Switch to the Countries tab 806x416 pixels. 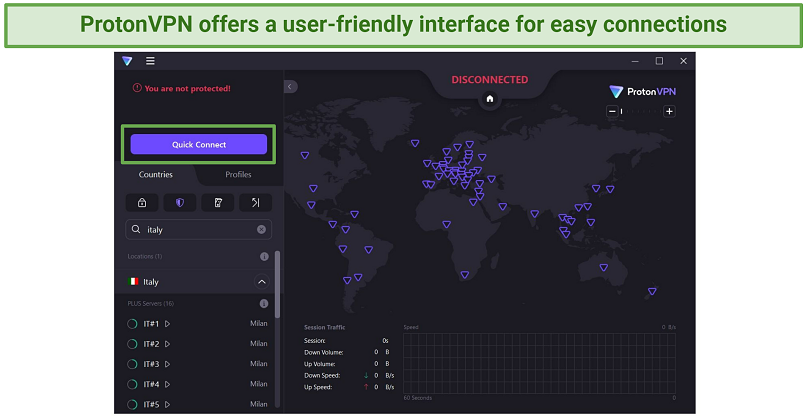(x=156, y=174)
